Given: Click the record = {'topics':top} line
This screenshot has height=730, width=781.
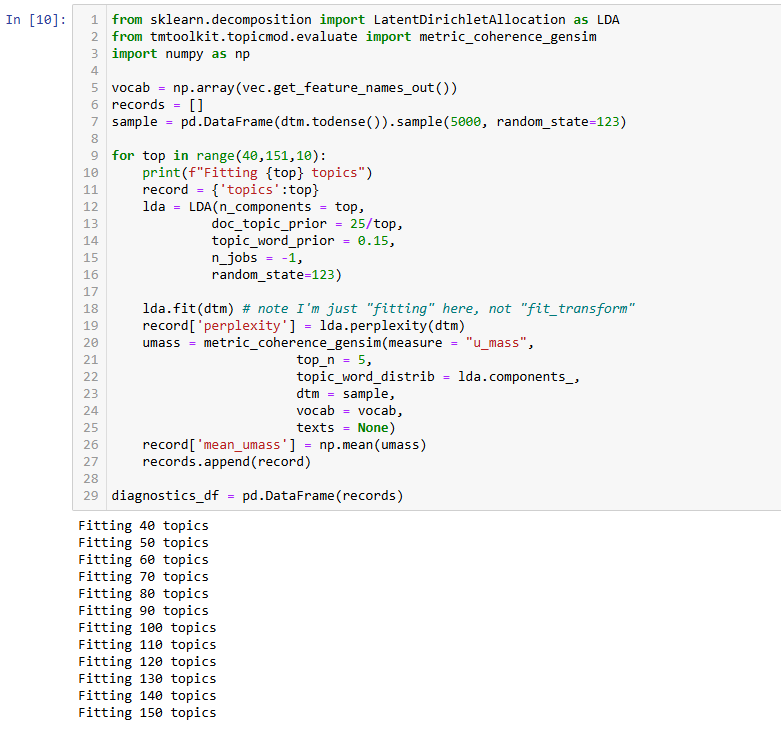Looking at the screenshot, I should click(230, 190).
